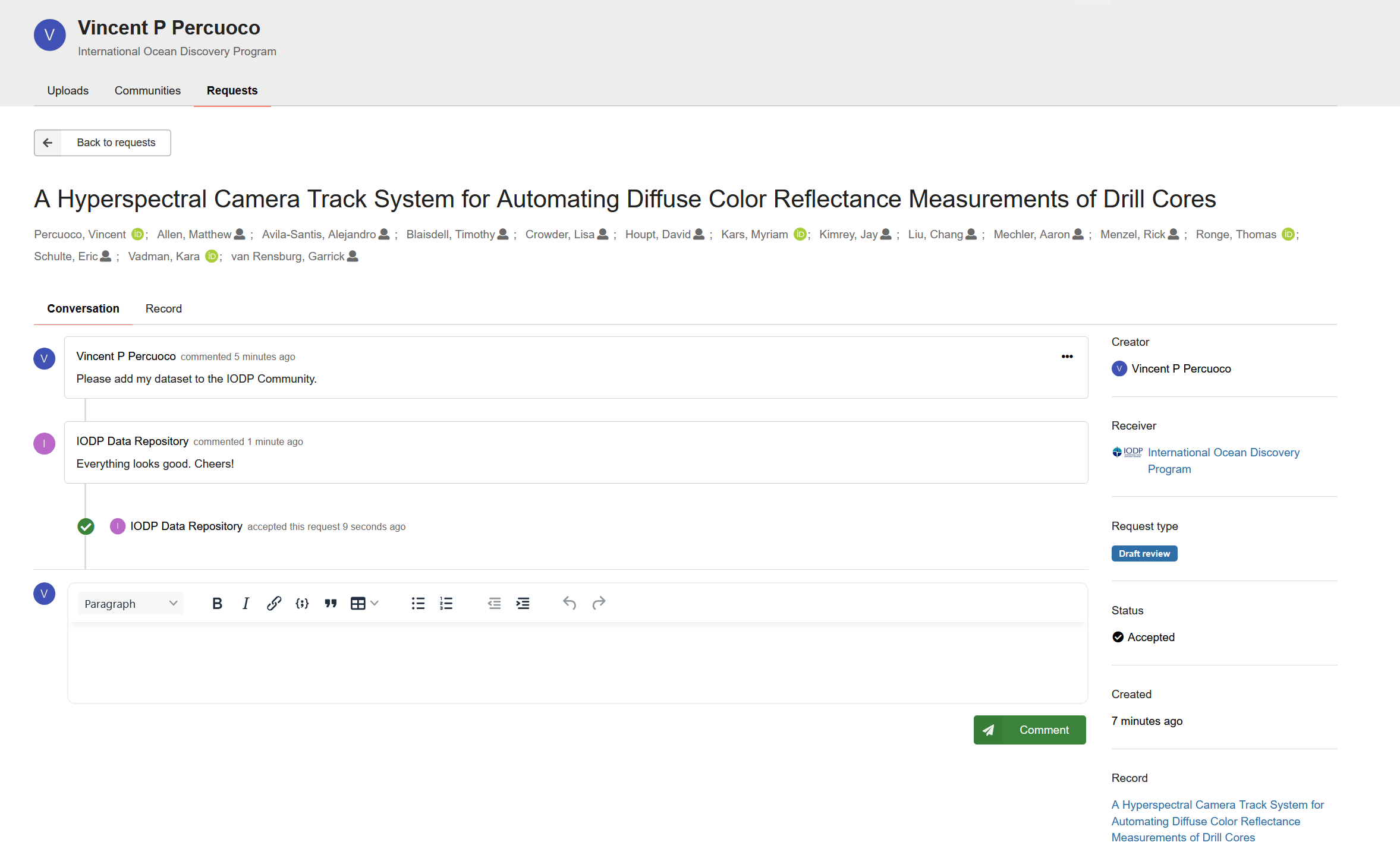Decrease indent in comment editor
Screen dimensions: 1400x858
(494, 604)
